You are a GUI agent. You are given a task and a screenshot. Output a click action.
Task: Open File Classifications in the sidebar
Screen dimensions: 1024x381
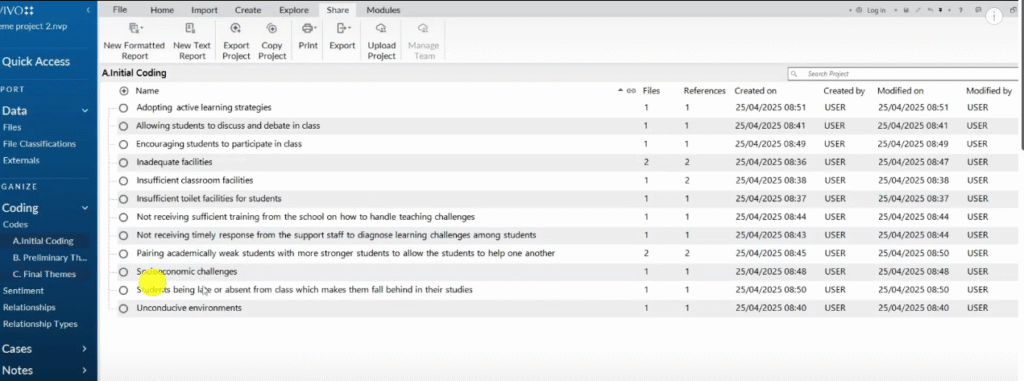(39, 144)
